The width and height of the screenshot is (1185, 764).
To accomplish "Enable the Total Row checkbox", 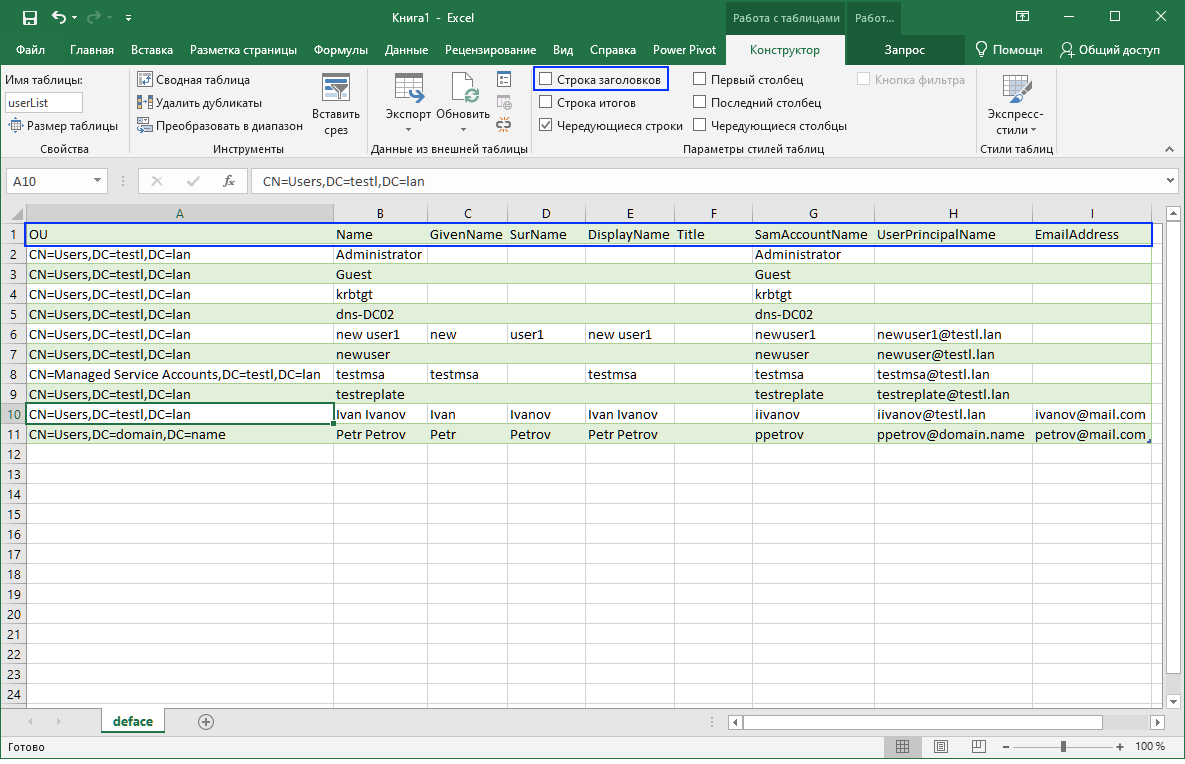I will (545, 102).
